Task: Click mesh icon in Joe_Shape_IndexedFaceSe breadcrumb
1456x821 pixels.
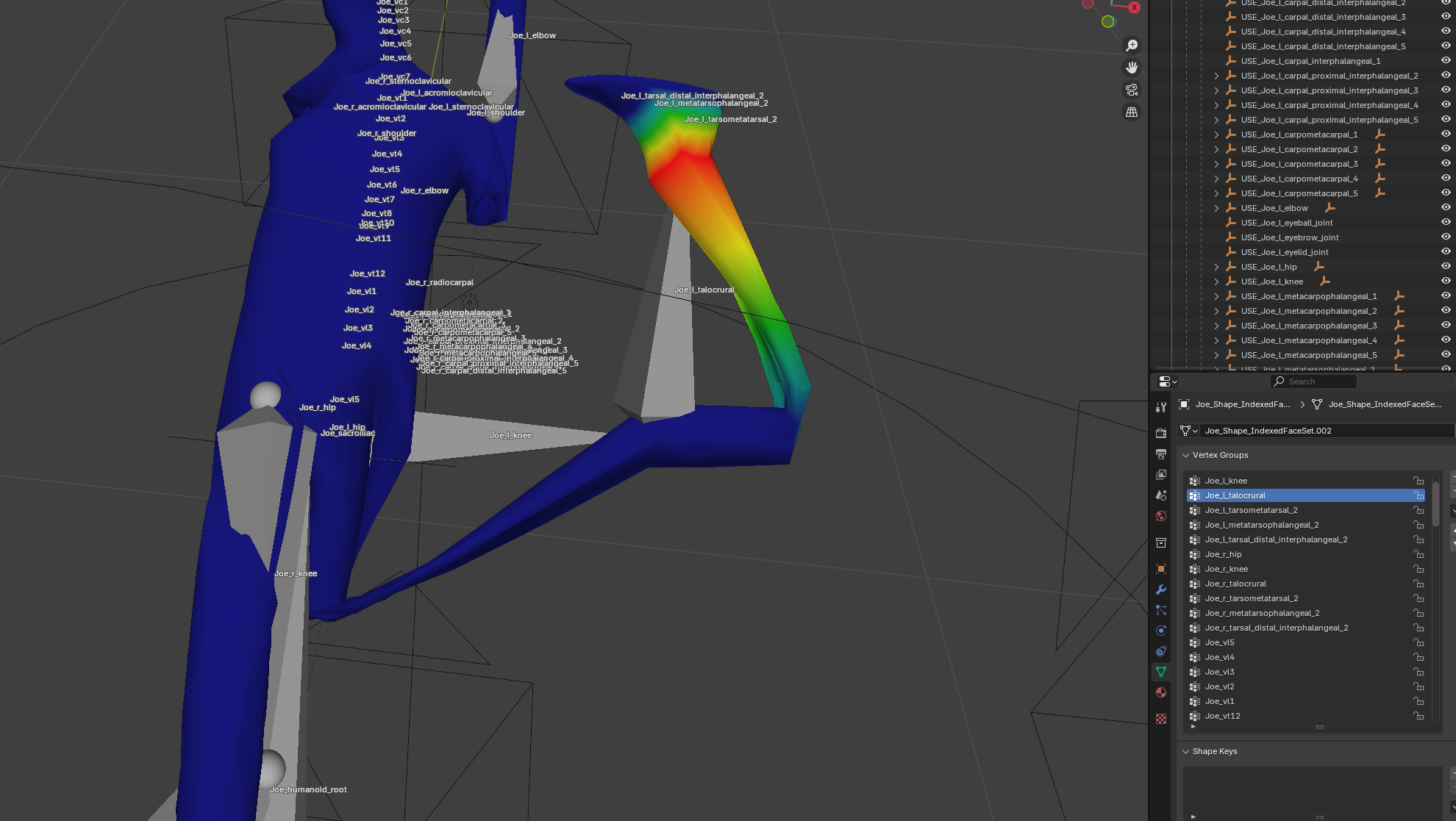Action: (x=1317, y=404)
